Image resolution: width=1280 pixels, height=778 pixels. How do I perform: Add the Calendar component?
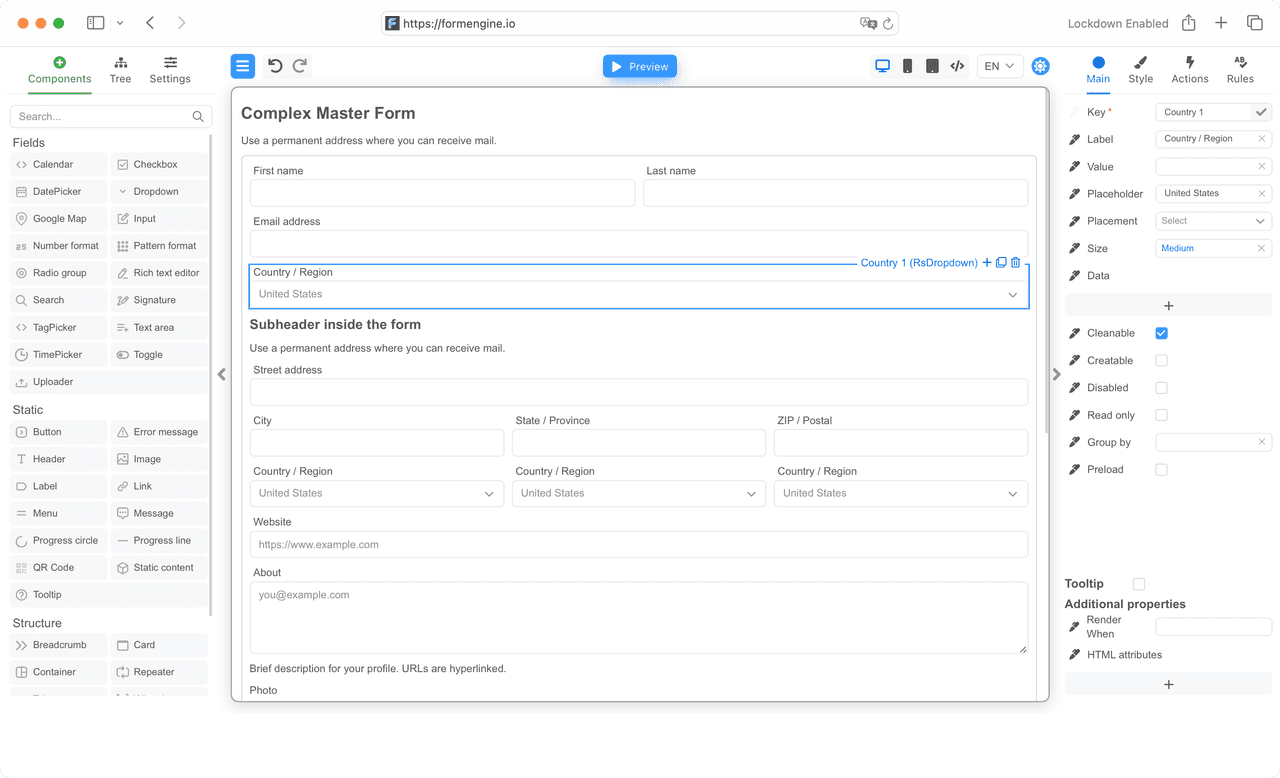(58, 164)
